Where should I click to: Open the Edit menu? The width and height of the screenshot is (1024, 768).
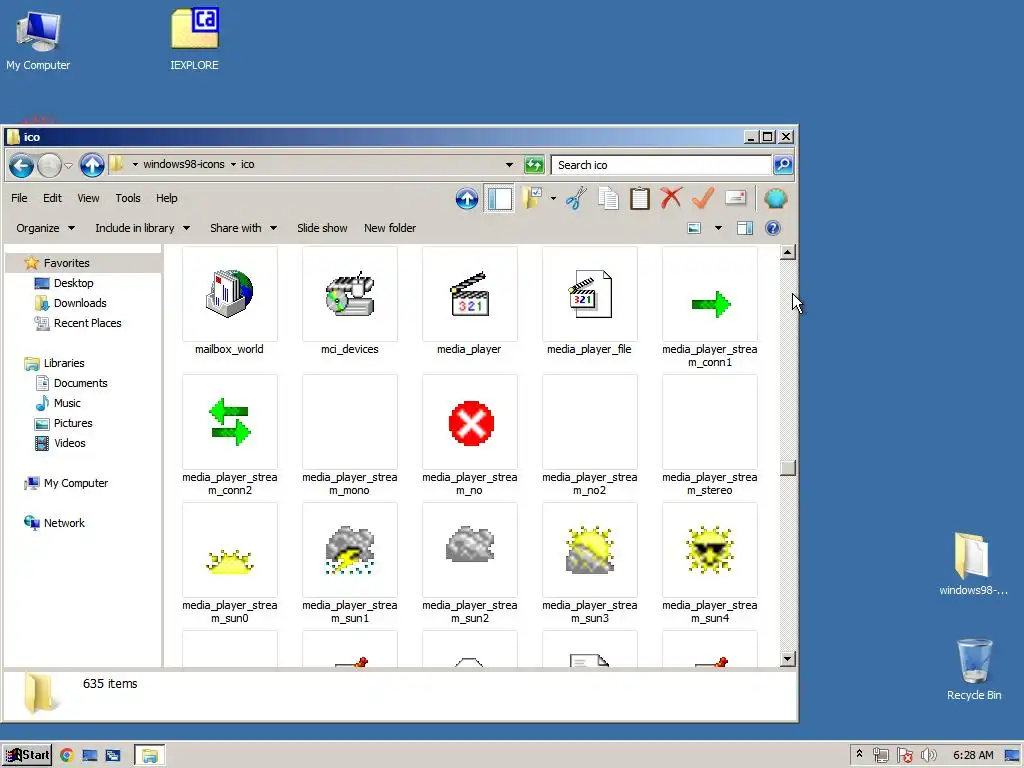coord(52,198)
